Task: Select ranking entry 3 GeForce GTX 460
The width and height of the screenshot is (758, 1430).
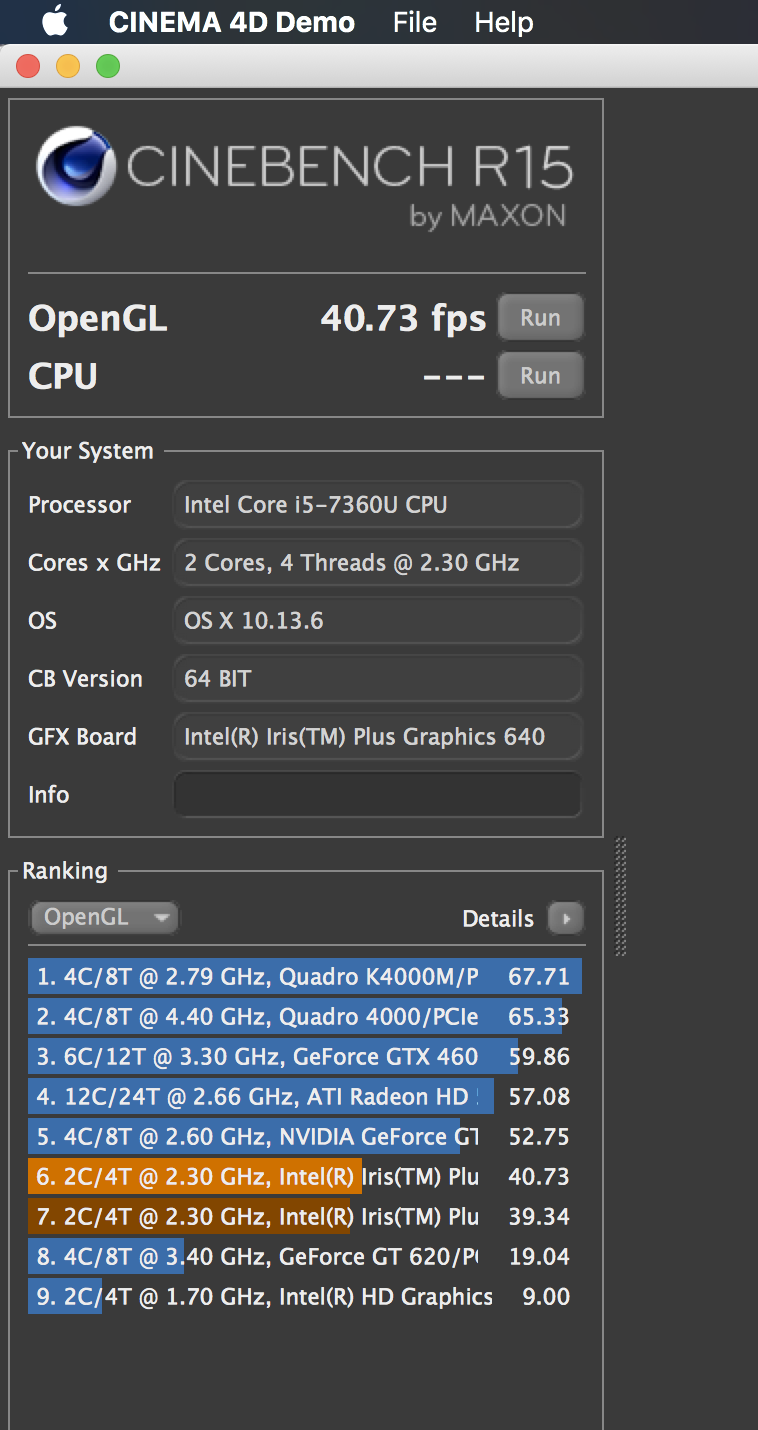Action: [x=305, y=1056]
